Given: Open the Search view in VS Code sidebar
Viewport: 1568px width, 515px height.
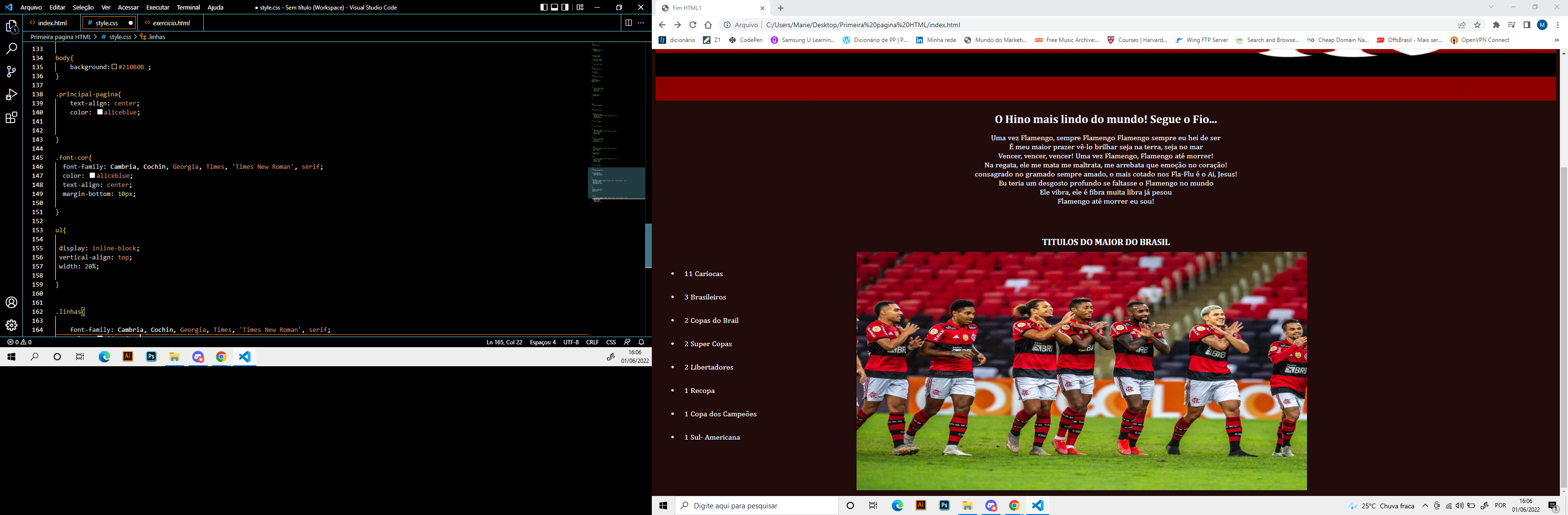Looking at the screenshot, I should coord(11,49).
